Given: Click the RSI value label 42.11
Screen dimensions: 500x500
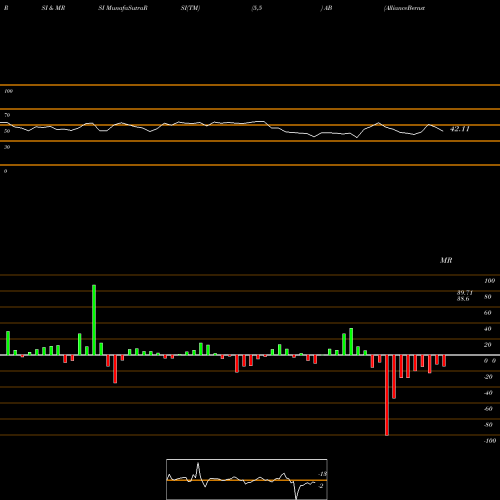Looking at the screenshot, I should coord(460,129).
